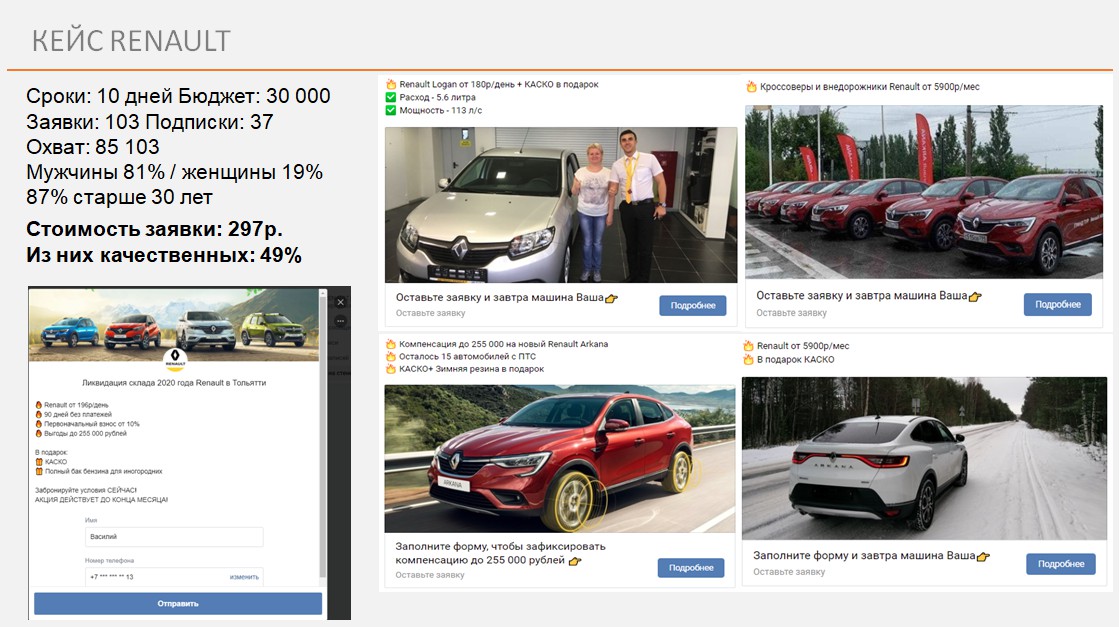Click Подробнее on the crossovers ad

(x=1058, y=305)
